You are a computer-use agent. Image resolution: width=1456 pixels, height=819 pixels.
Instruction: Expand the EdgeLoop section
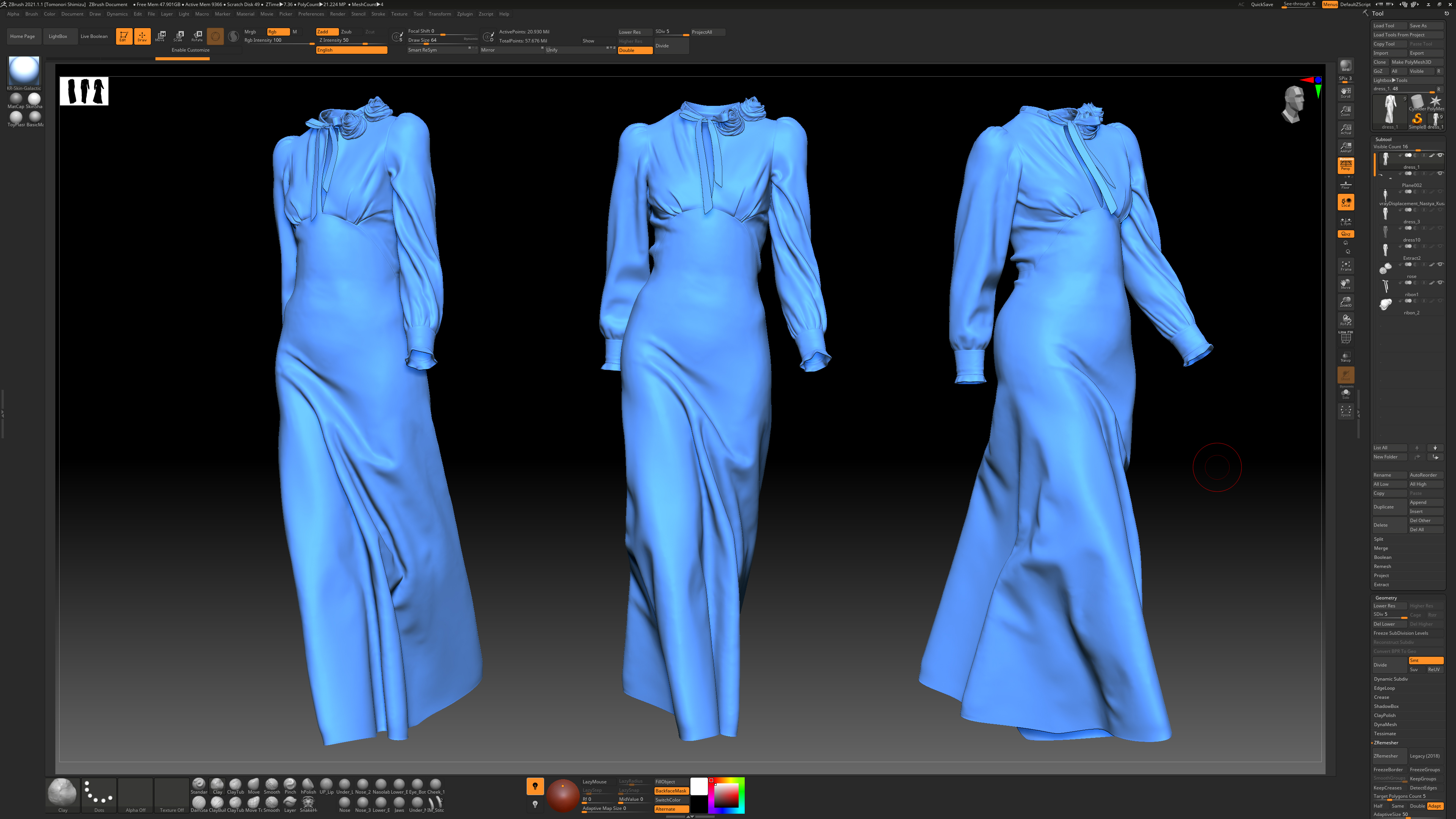(x=1384, y=688)
